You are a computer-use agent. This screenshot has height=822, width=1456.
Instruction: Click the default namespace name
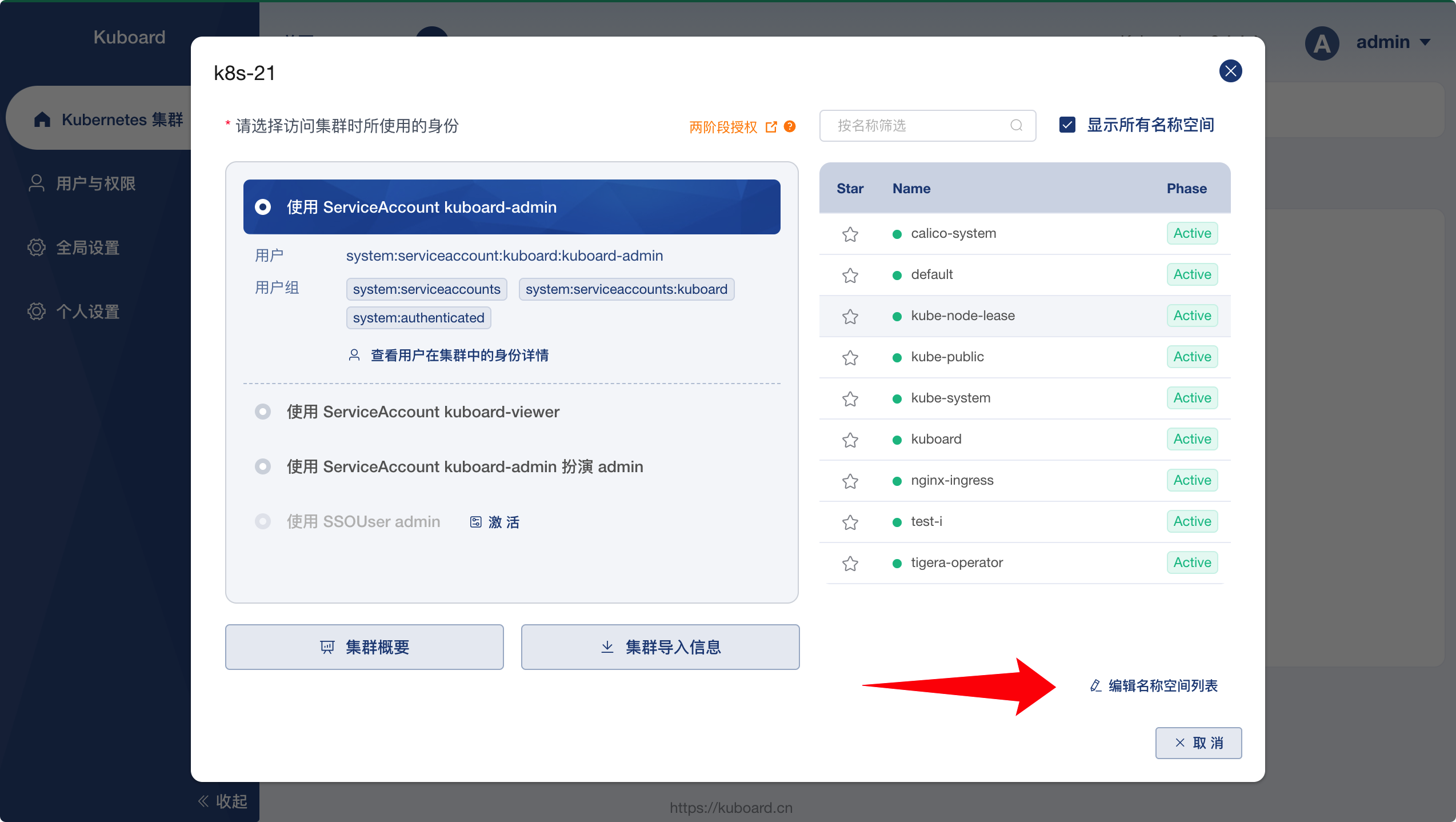click(x=931, y=274)
